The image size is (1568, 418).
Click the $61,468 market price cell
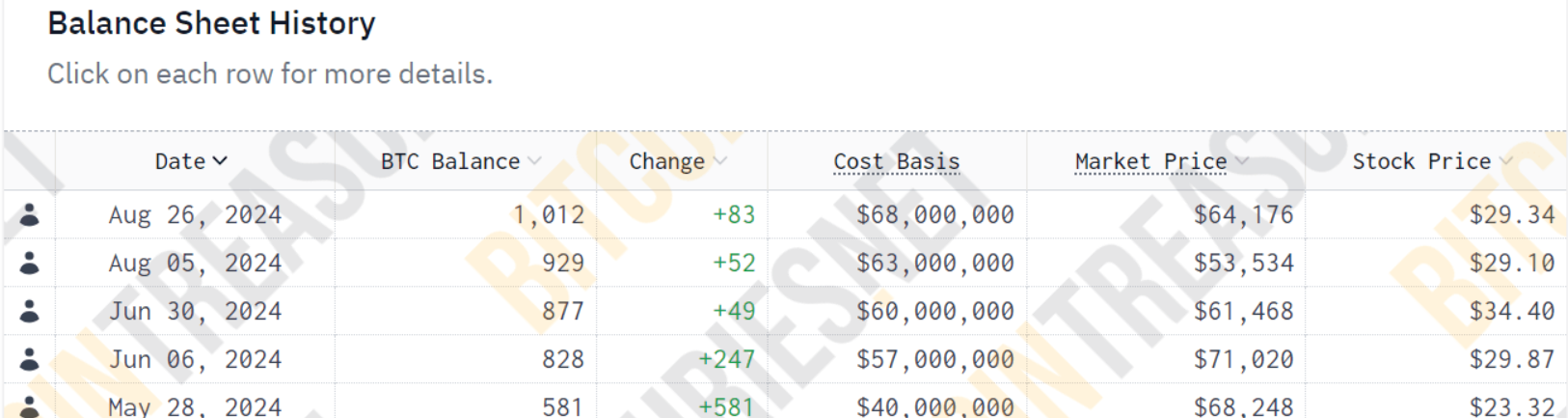coord(1244,311)
